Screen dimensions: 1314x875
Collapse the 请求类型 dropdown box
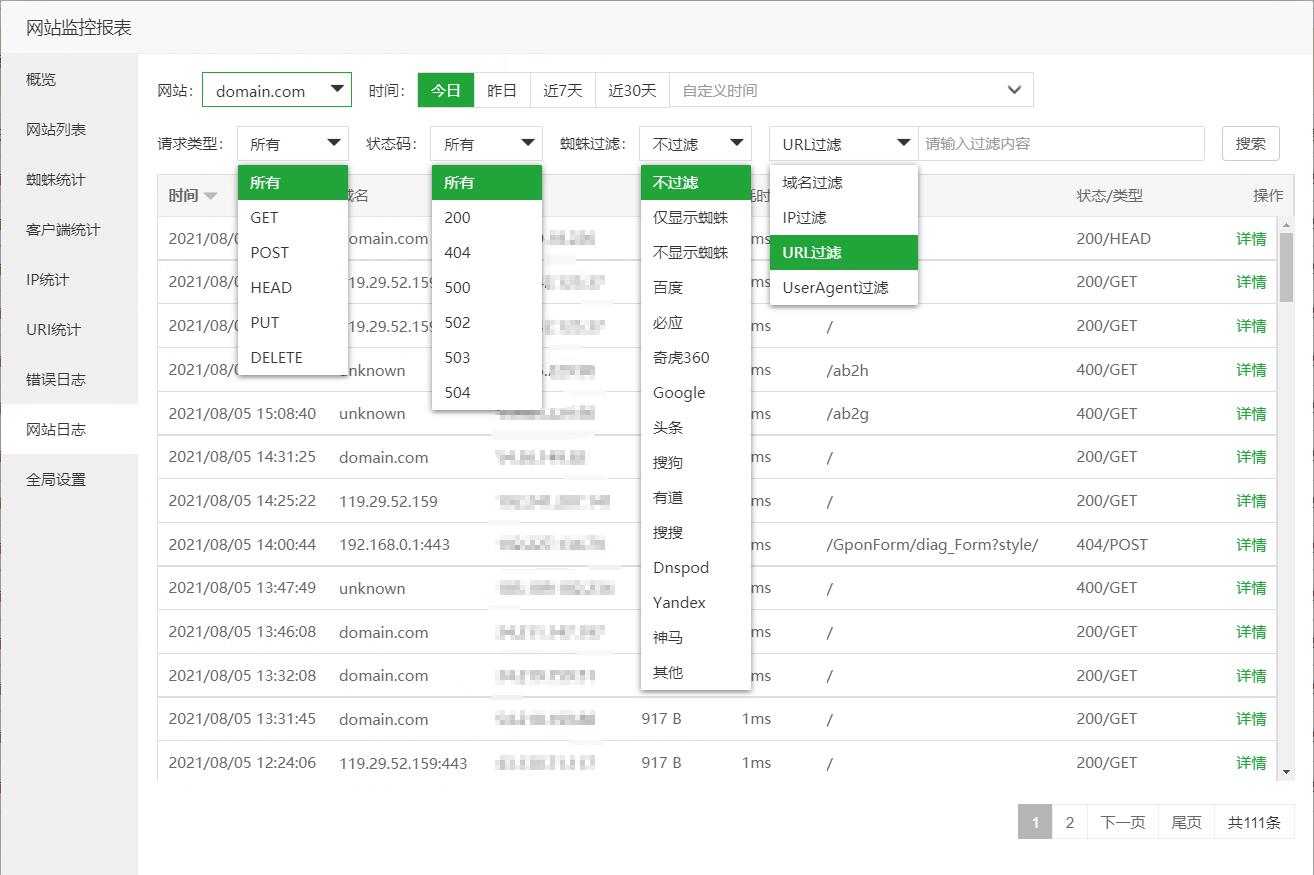[x=293, y=144]
